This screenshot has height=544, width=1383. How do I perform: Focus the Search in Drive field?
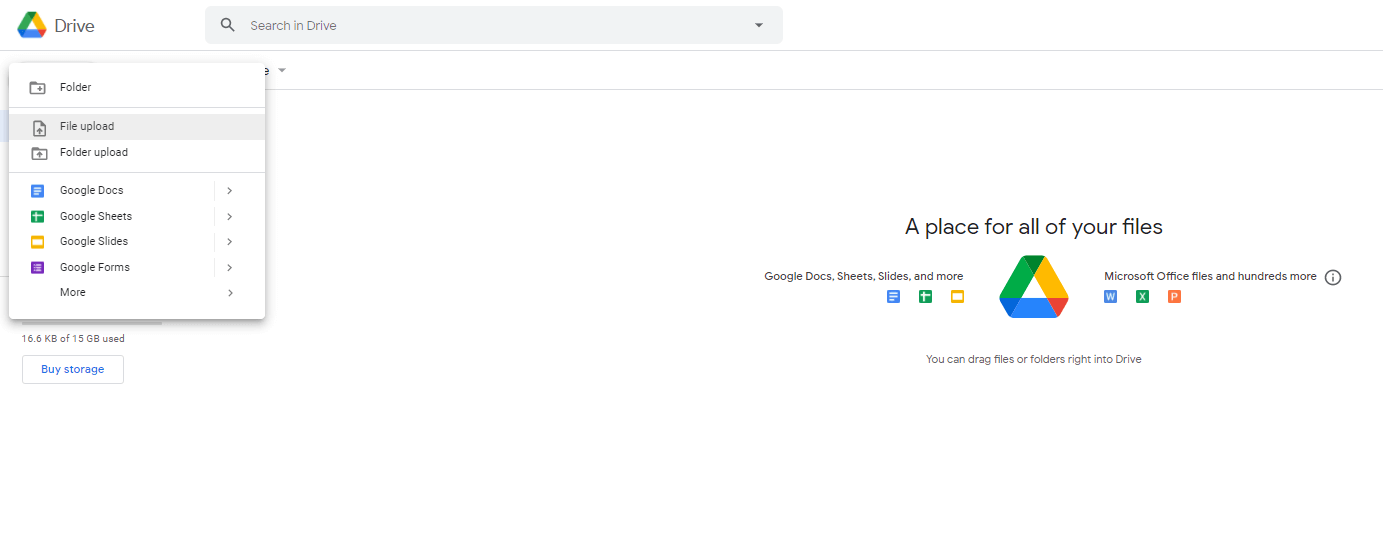494,25
